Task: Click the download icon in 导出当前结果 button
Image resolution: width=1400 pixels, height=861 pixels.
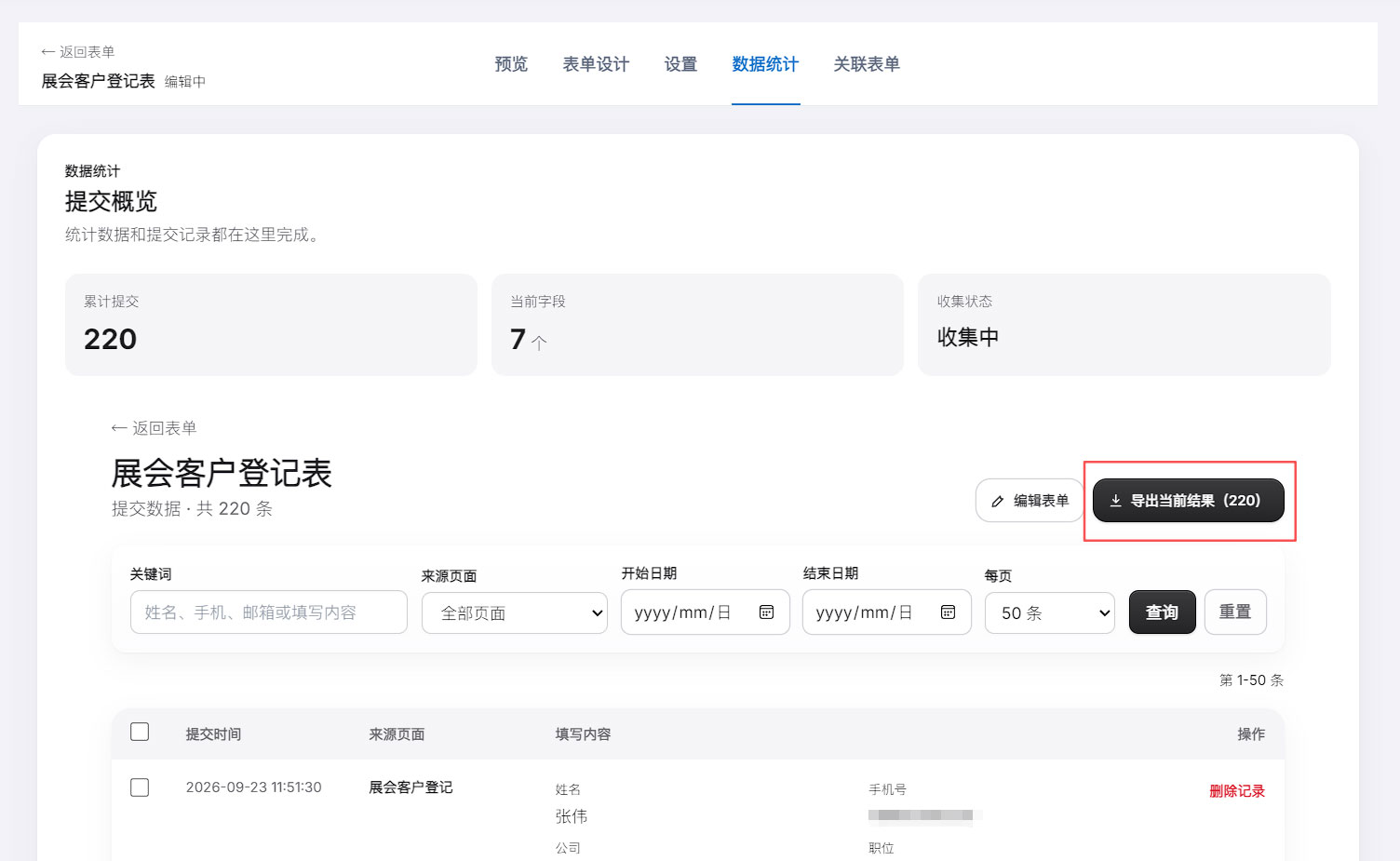Action: pyautogui.click(x=1115, y=501)
